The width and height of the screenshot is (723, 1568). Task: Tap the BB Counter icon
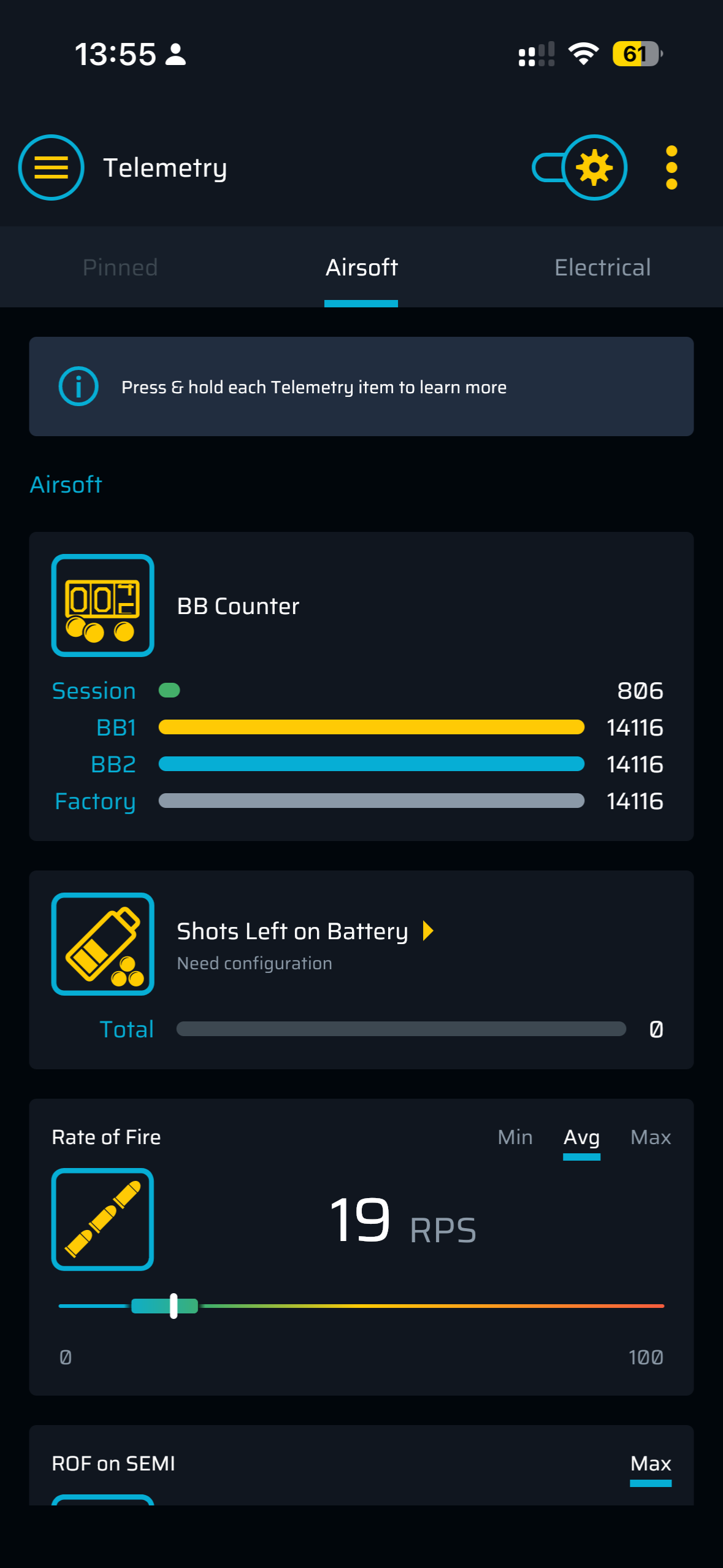[x=103, y=605]
